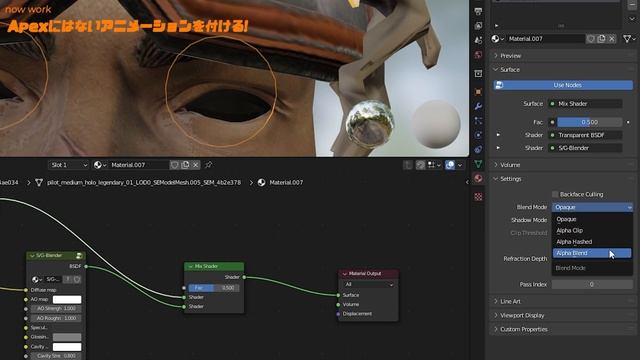Open the Output properties tab icon

(478, 11)
